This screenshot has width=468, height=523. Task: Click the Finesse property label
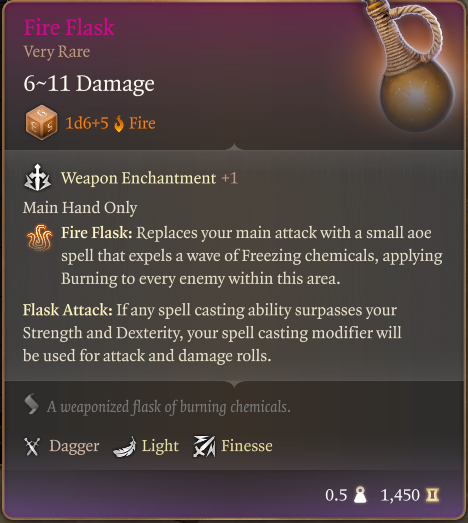click(247, 446)
